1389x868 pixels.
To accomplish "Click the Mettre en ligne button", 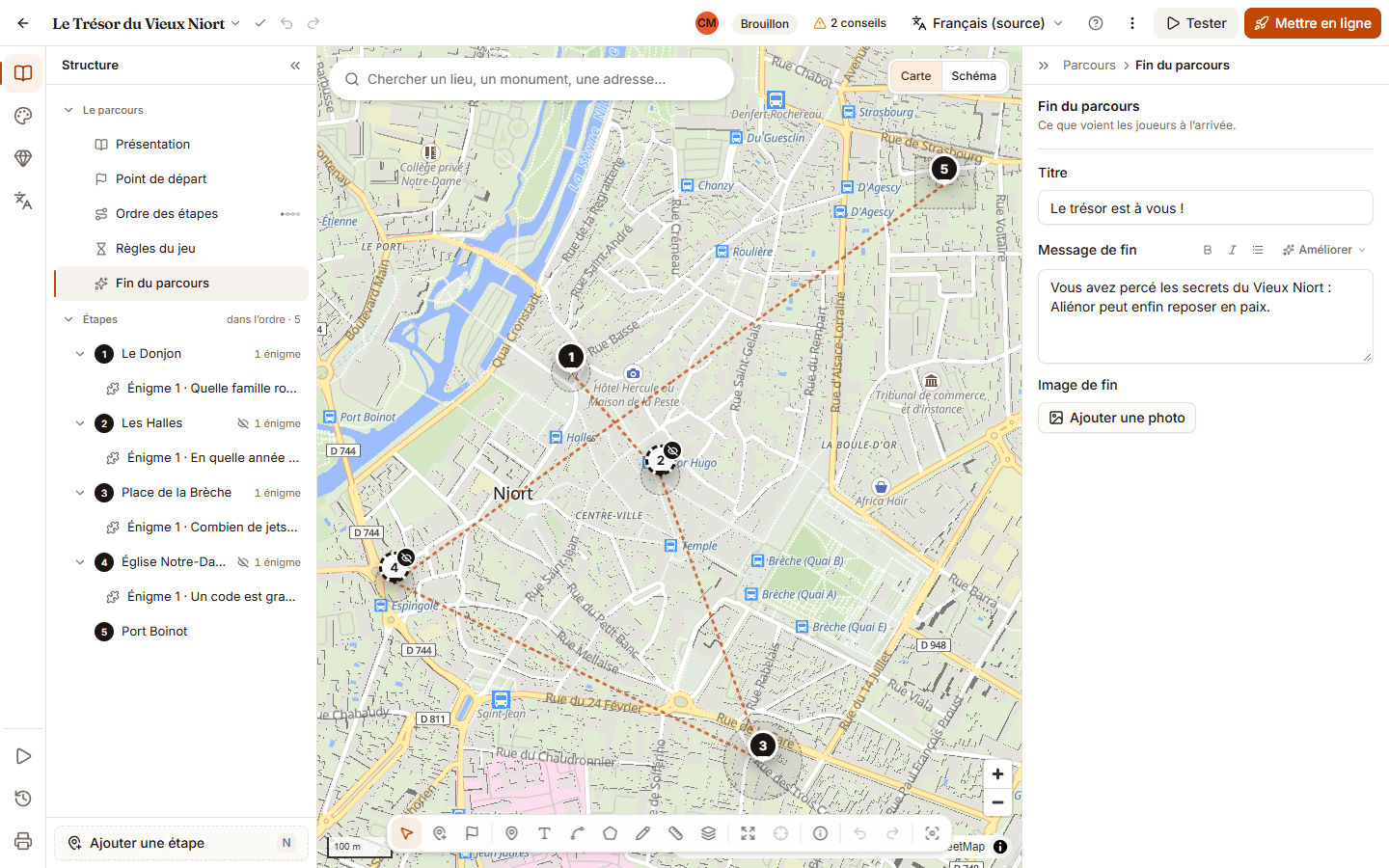I will [x=1313, y=23].
